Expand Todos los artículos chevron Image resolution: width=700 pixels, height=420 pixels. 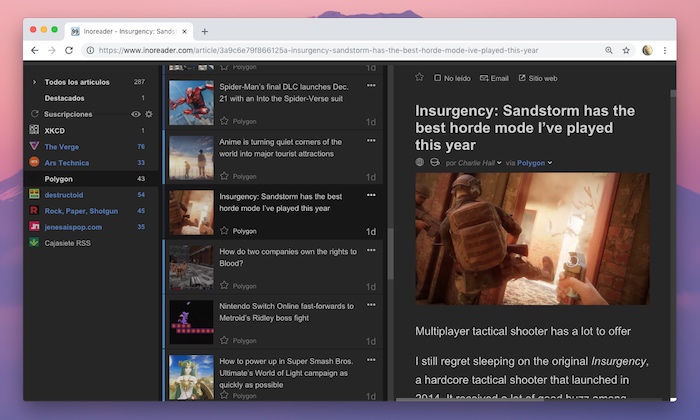point(34,82)
